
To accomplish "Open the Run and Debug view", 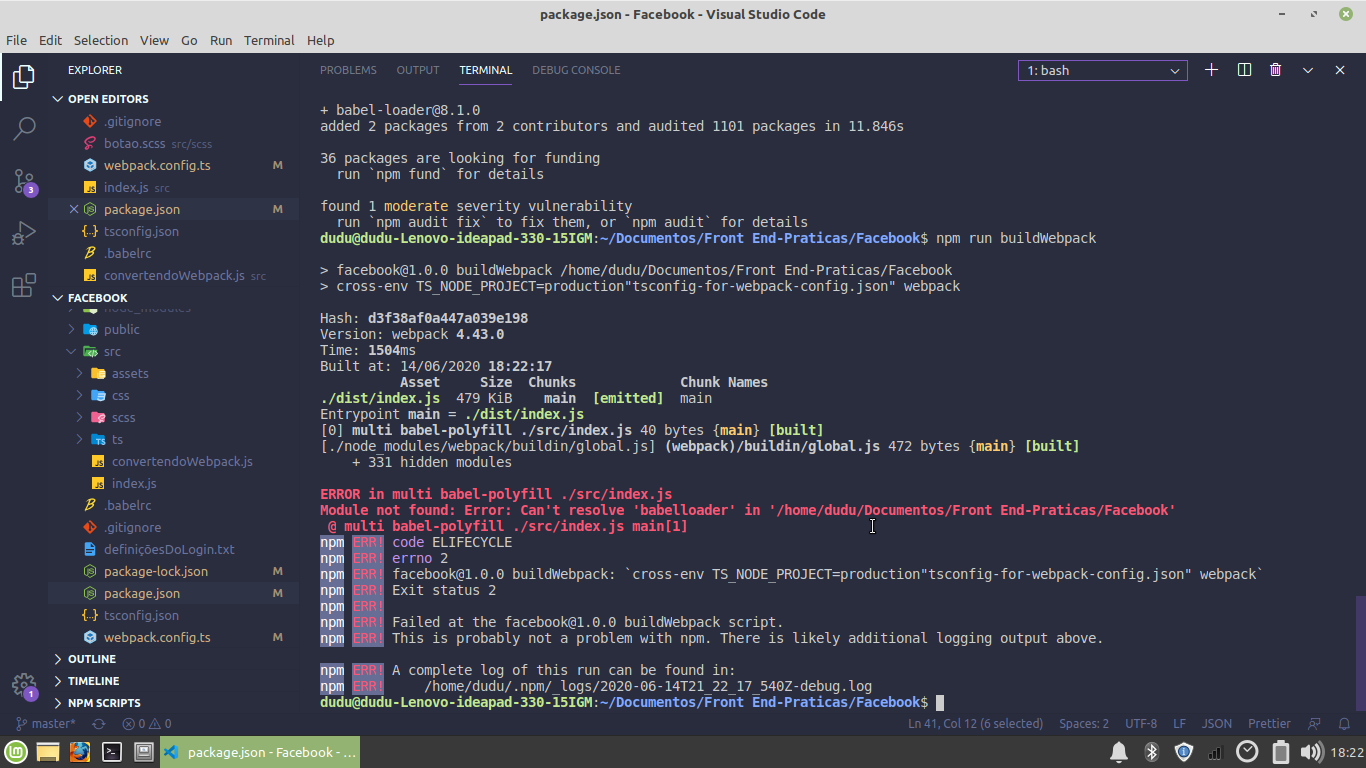I will pyautogui.click(x=24, y=234).
